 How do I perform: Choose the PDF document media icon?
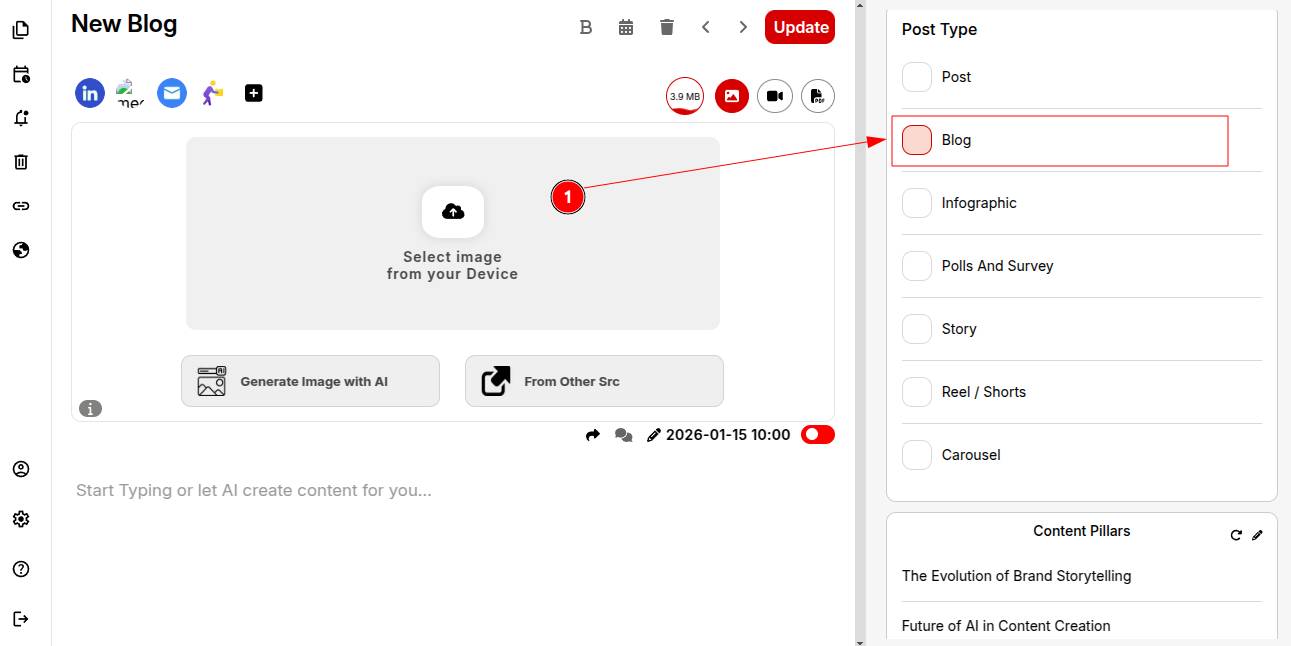click(x=818, y=96)
